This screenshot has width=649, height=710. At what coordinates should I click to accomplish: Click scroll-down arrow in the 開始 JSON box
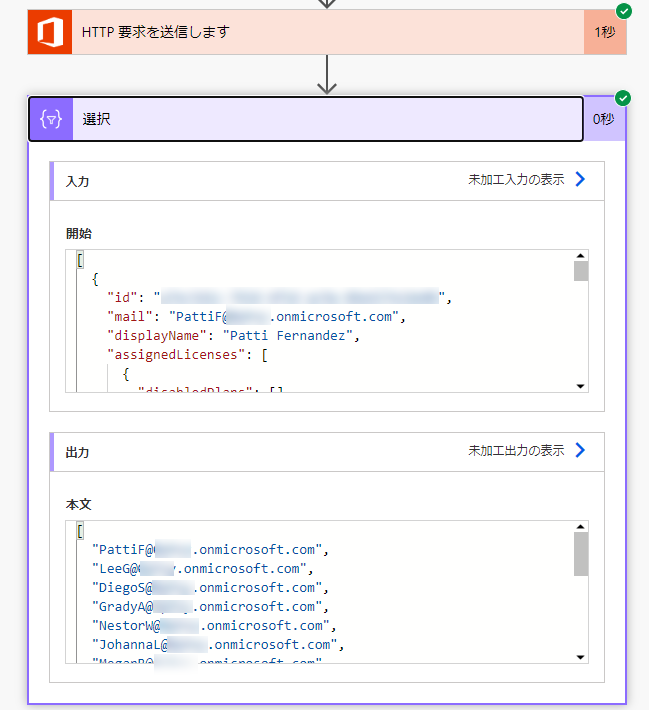point(581,386)
